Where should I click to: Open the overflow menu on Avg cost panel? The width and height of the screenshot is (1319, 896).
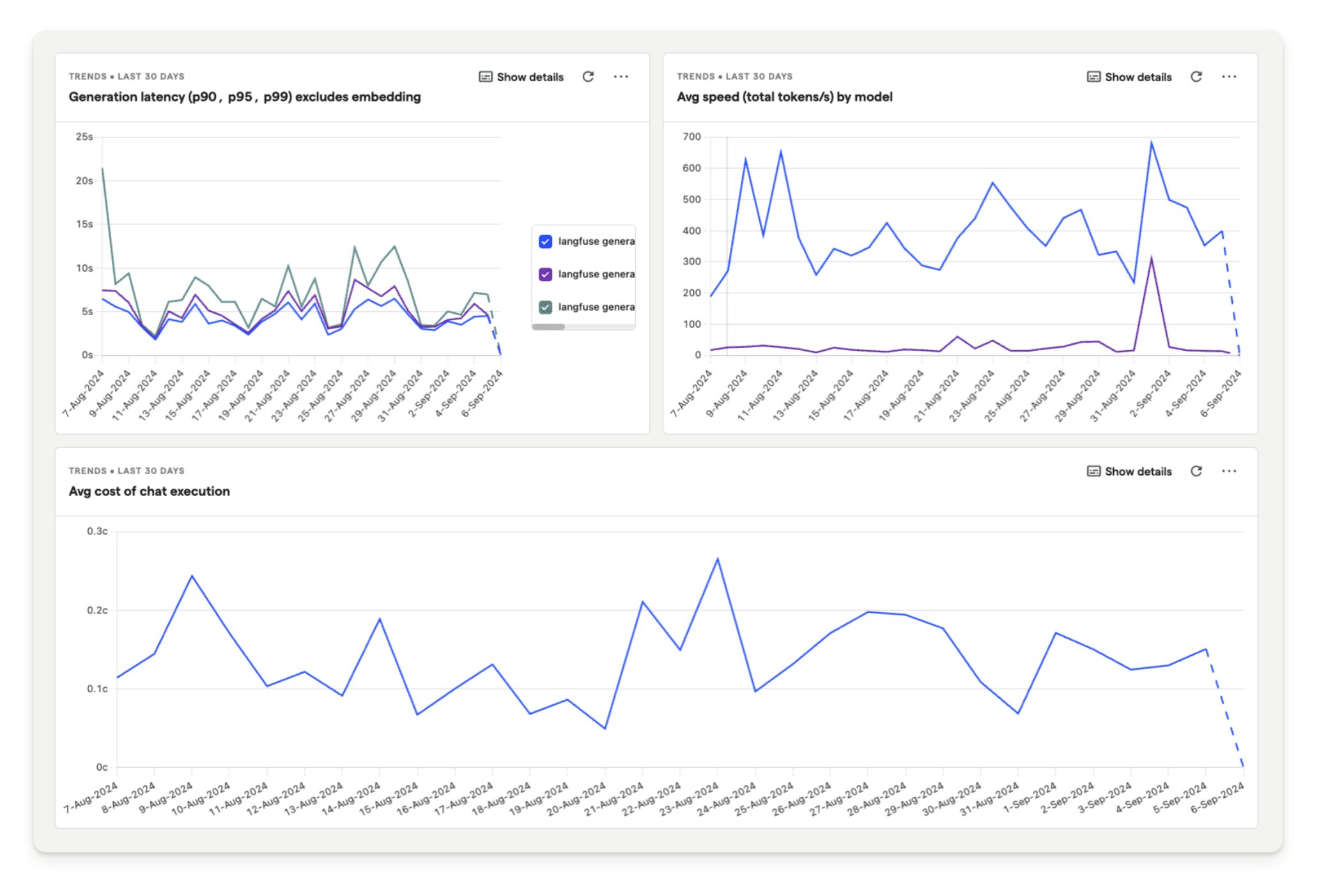tap(1230, 471)
